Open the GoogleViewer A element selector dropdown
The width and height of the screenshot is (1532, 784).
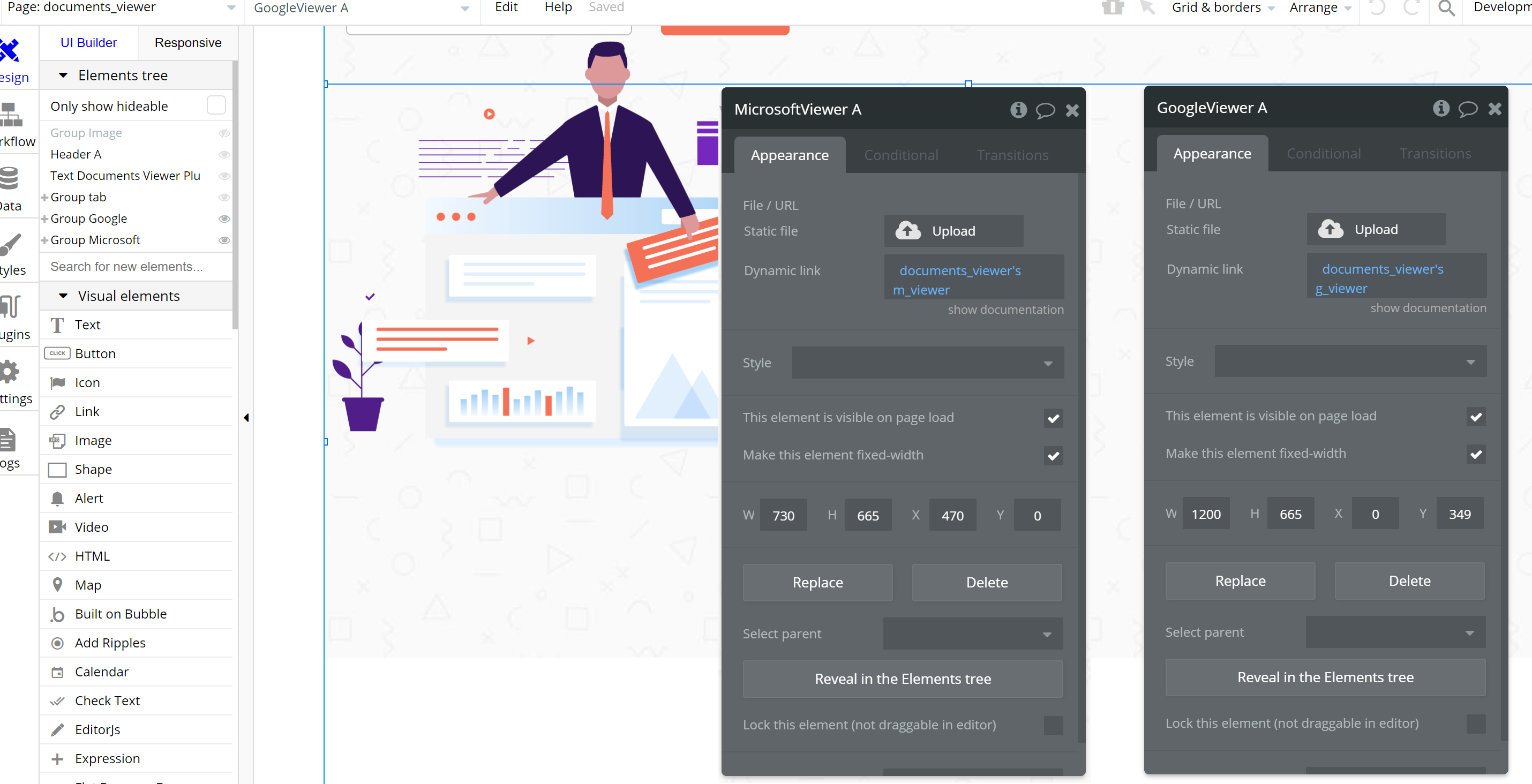[x=361, y=9]
